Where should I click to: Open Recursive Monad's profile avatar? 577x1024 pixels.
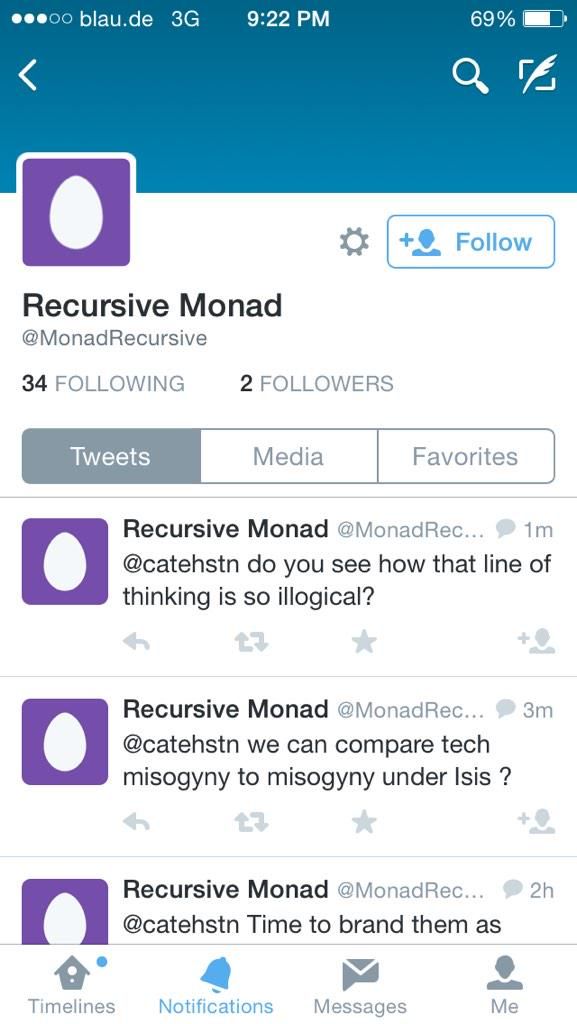(x=77, y=211)
